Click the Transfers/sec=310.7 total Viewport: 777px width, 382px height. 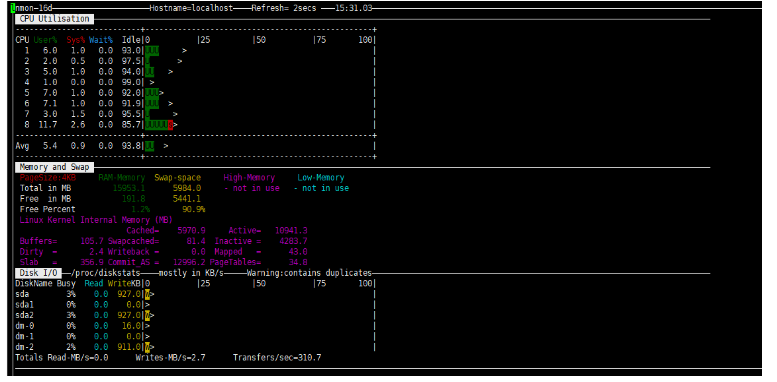click(x=277, y=357)
